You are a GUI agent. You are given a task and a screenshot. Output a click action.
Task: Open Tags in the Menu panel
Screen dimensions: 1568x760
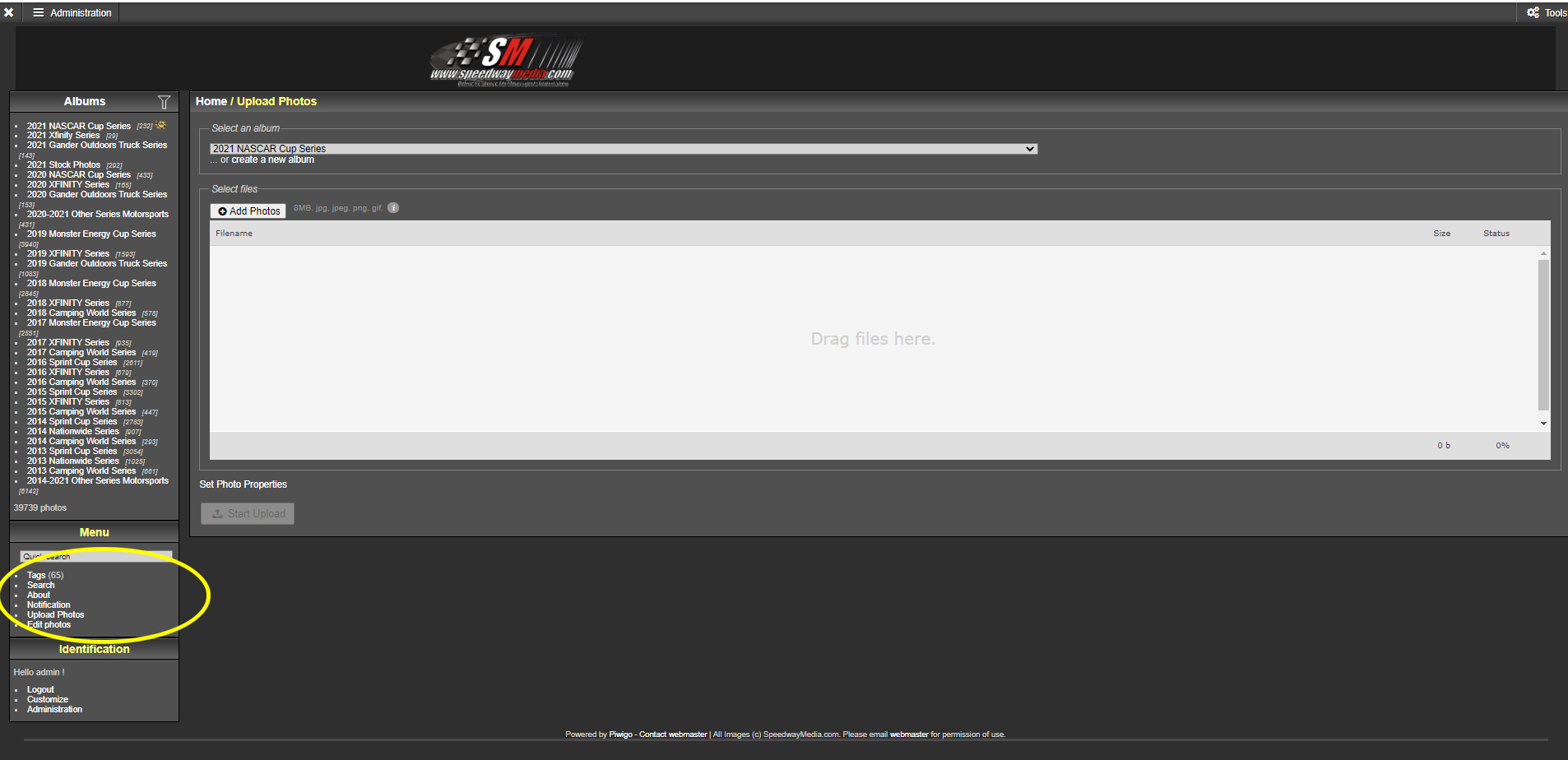coord(36,575)
